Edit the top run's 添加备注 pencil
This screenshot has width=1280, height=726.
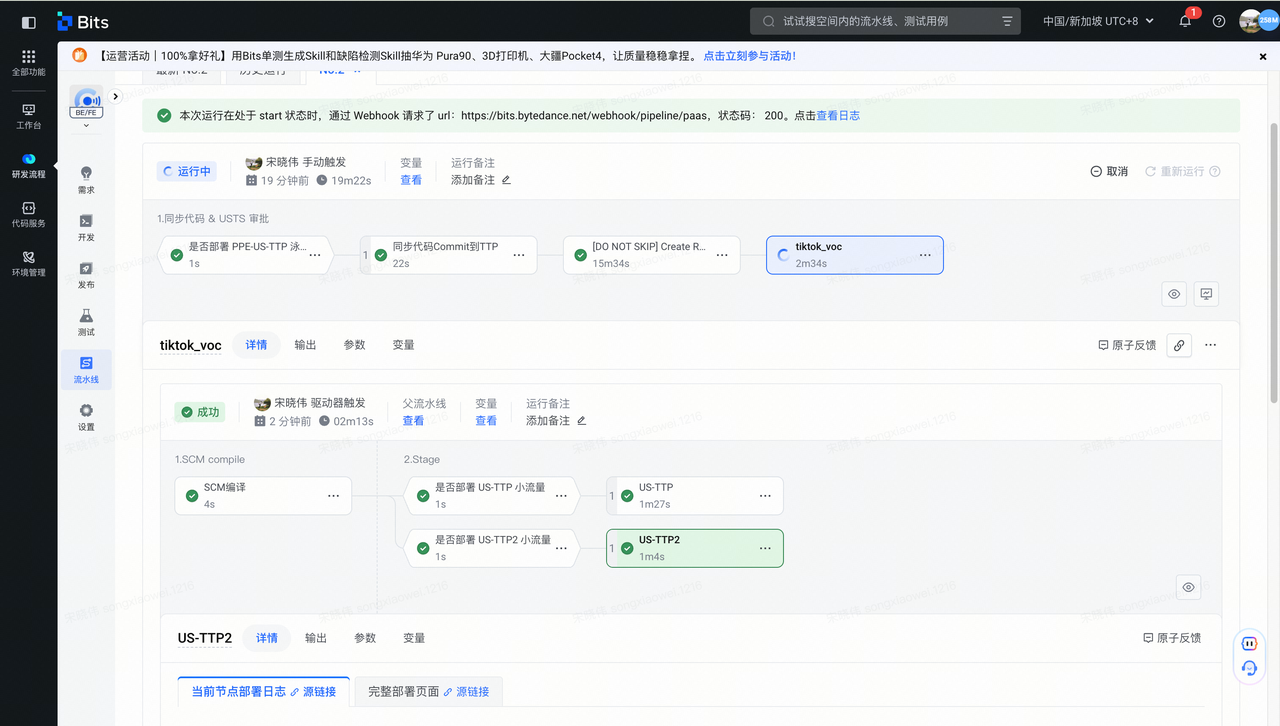click(x=506, y=180)
